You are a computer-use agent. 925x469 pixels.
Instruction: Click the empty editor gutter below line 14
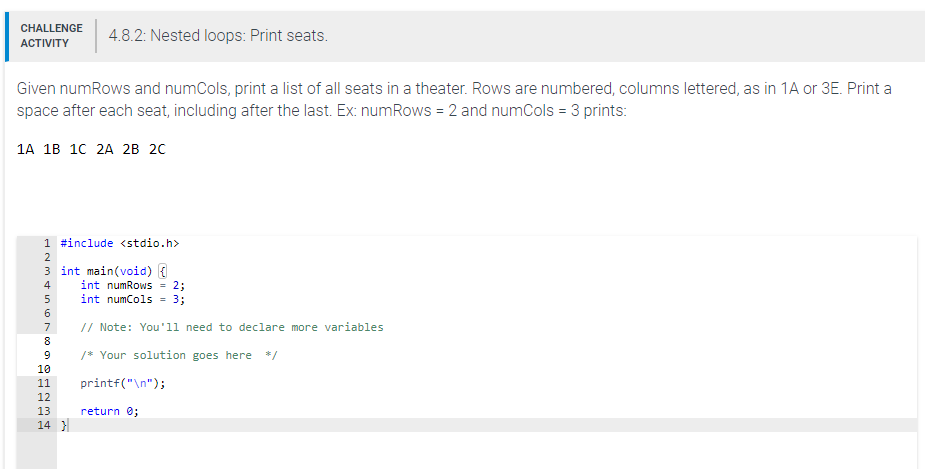(x=37, y=450)
